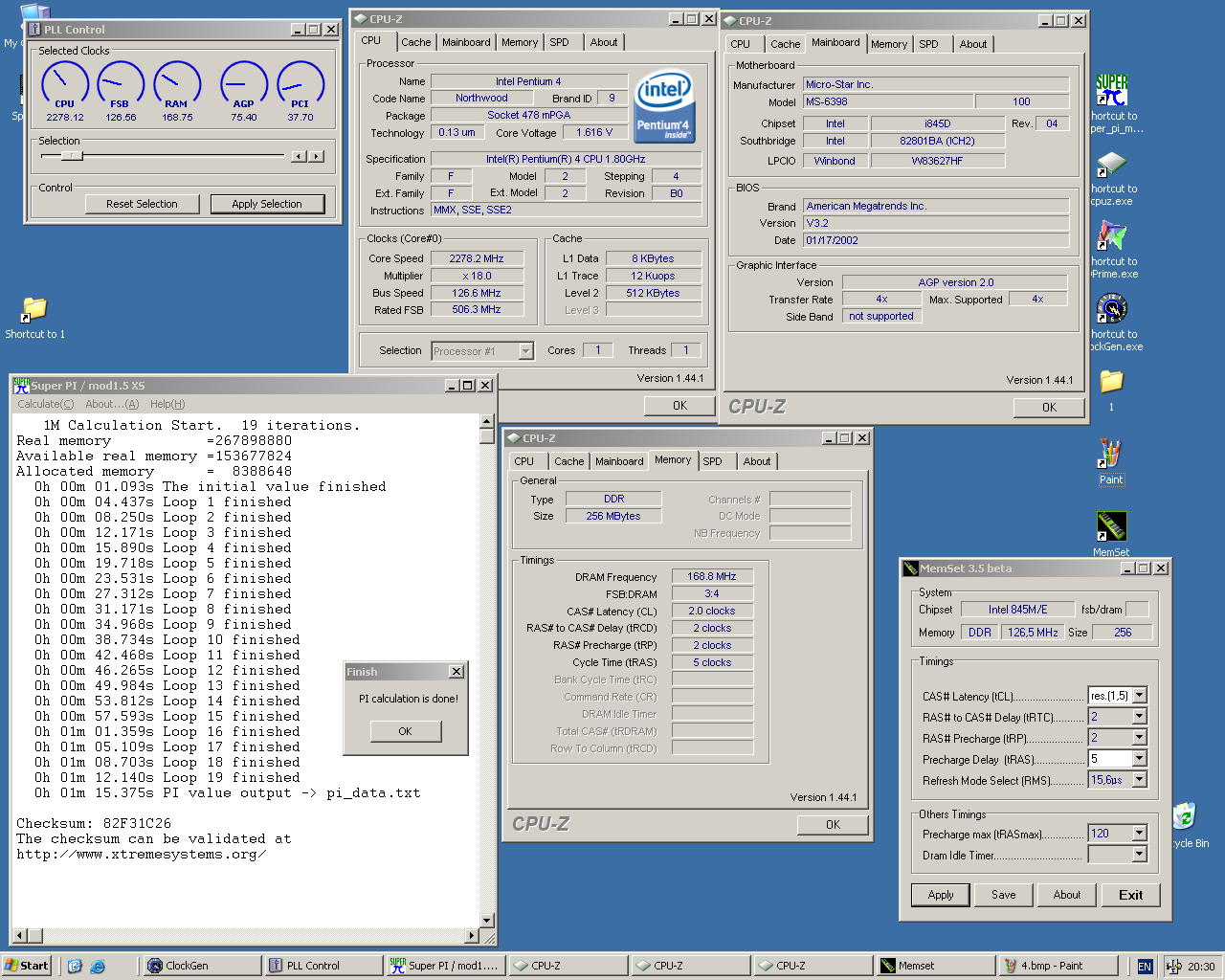Switch to ClockGen in the taskbar
1225x980 pixels.
200,966
